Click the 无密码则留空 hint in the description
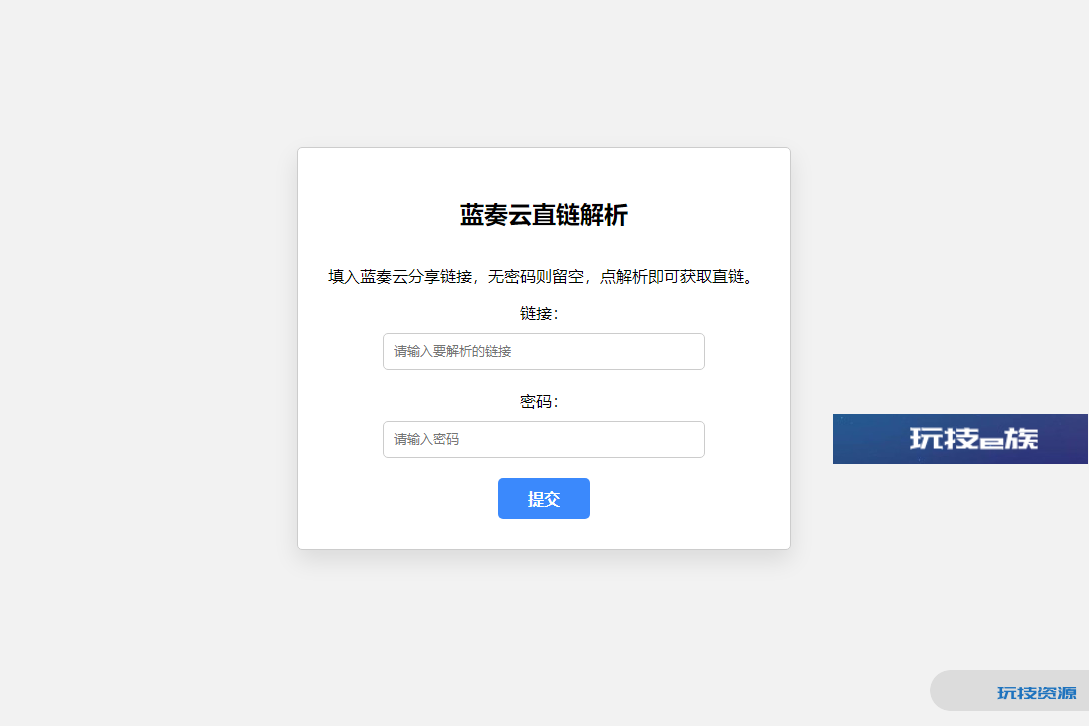The width and height of the screenshot is (1089, 726). [x=536, y=277]
